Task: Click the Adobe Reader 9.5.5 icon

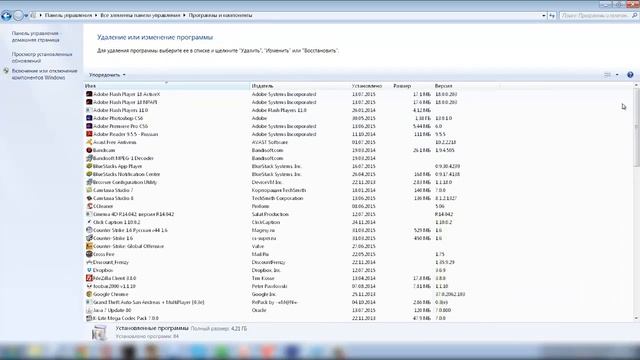Action: 89,134
